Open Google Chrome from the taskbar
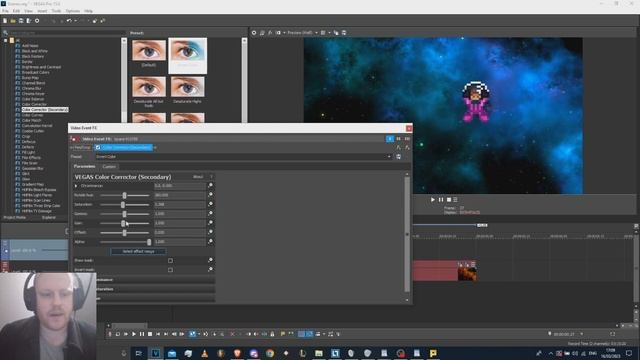The image size is (640, 360). pyautogui.click(x=270, y=353)
